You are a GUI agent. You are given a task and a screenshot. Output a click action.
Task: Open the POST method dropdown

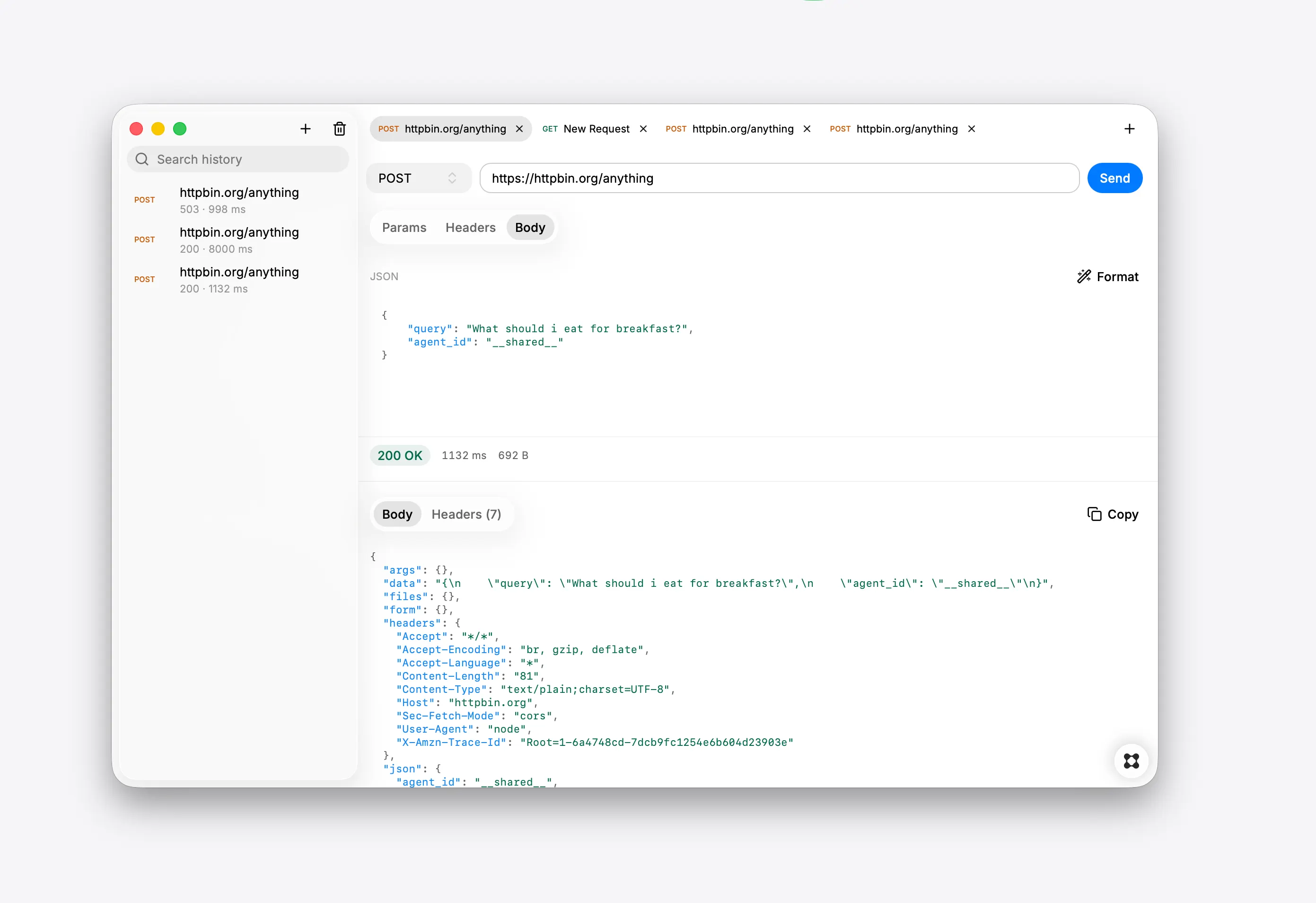tap(419, 178)
